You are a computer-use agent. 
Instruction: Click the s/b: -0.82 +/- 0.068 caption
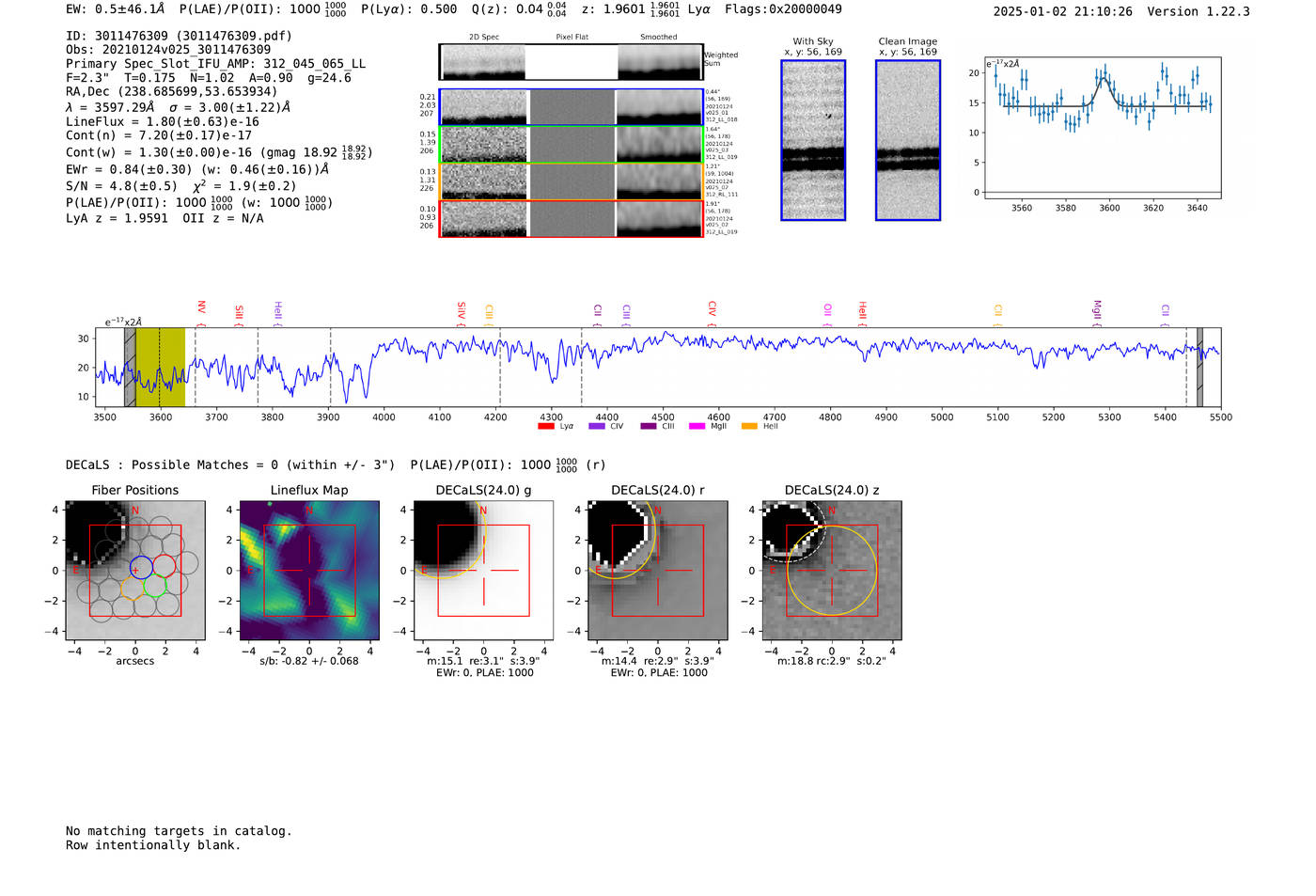tap(309, 661)
